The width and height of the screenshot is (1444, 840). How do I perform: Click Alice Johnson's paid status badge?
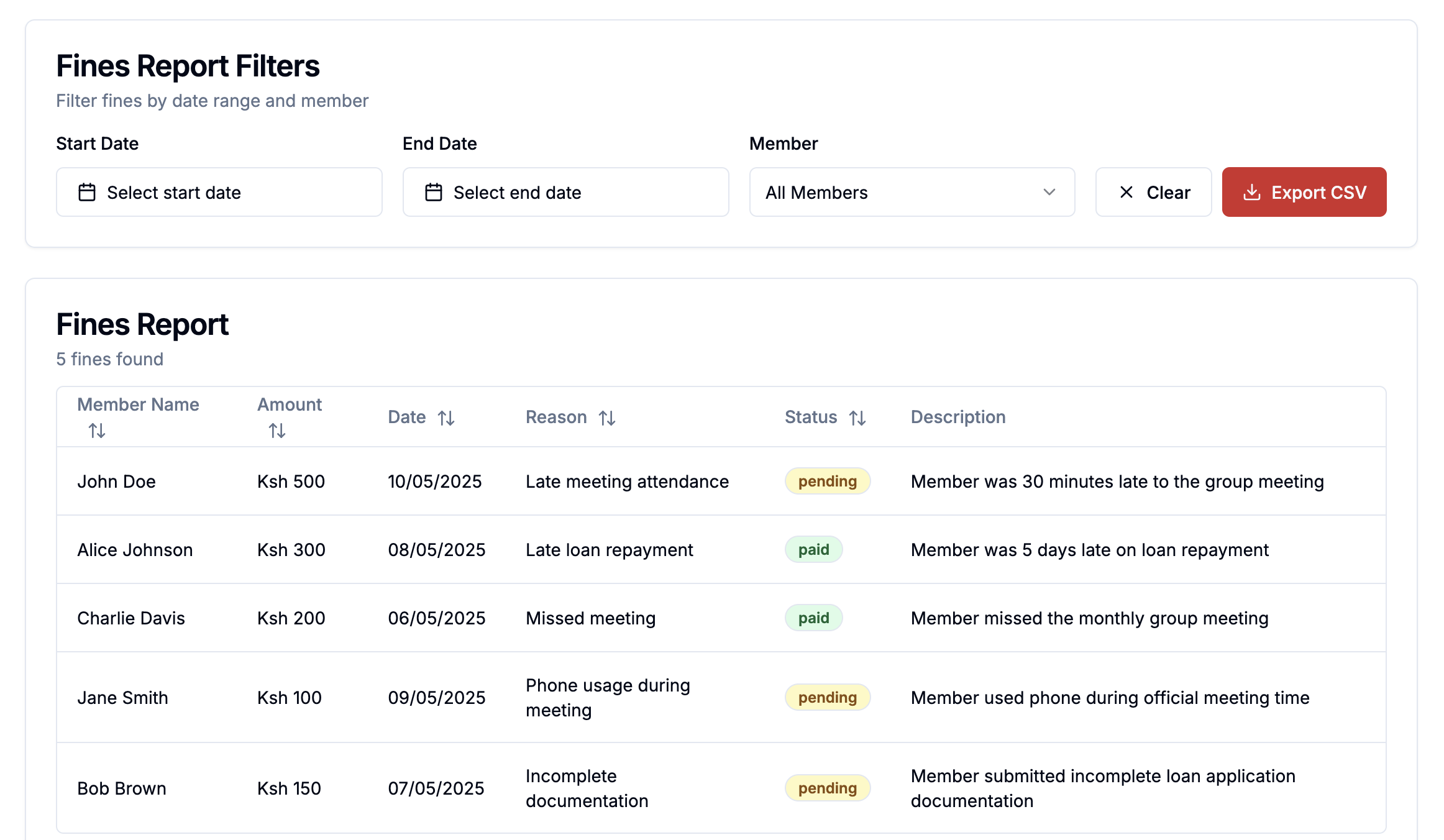pos(813,550)
